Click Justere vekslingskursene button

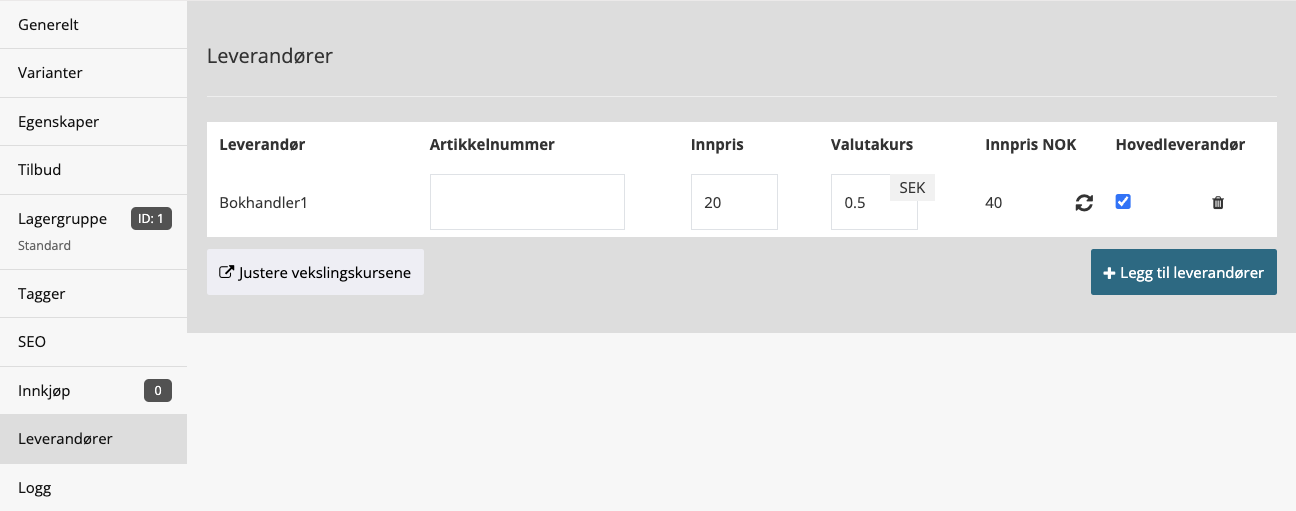[315, 272]
